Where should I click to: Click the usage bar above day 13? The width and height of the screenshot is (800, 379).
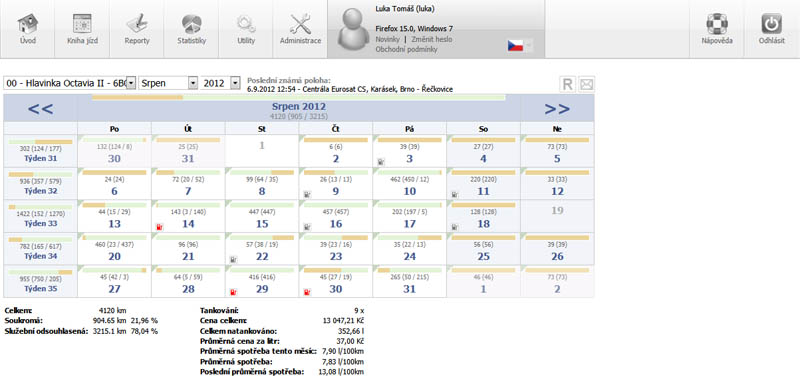click(x=114, y=205)
